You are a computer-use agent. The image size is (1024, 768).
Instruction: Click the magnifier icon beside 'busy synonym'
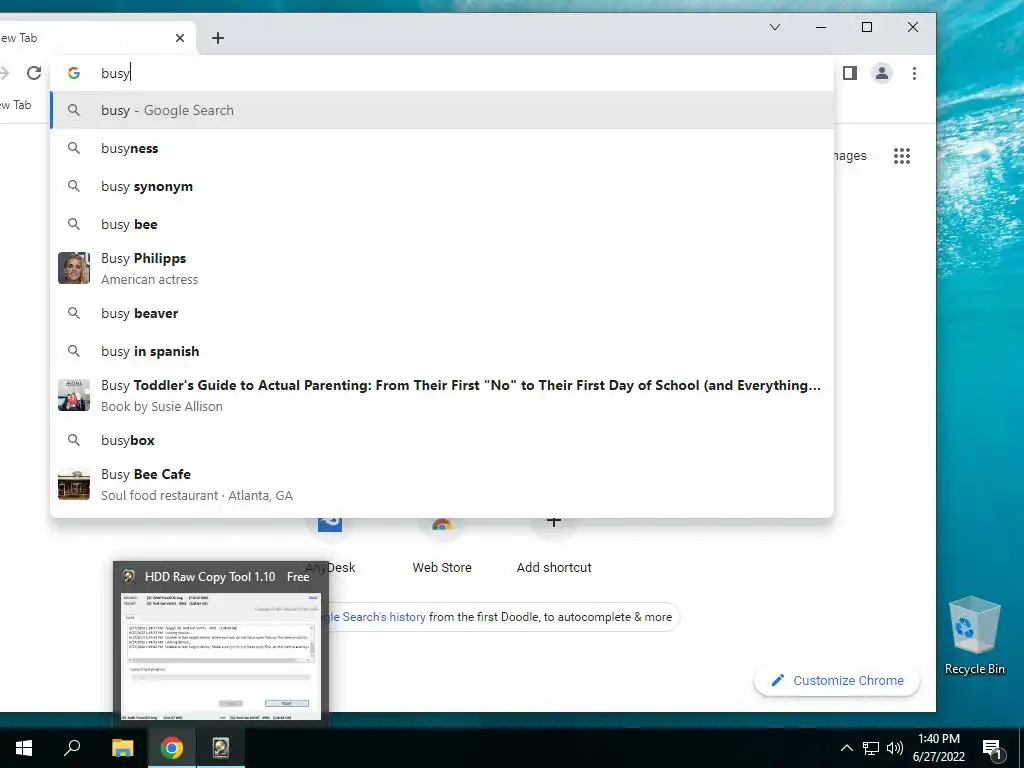coord(74,186)
